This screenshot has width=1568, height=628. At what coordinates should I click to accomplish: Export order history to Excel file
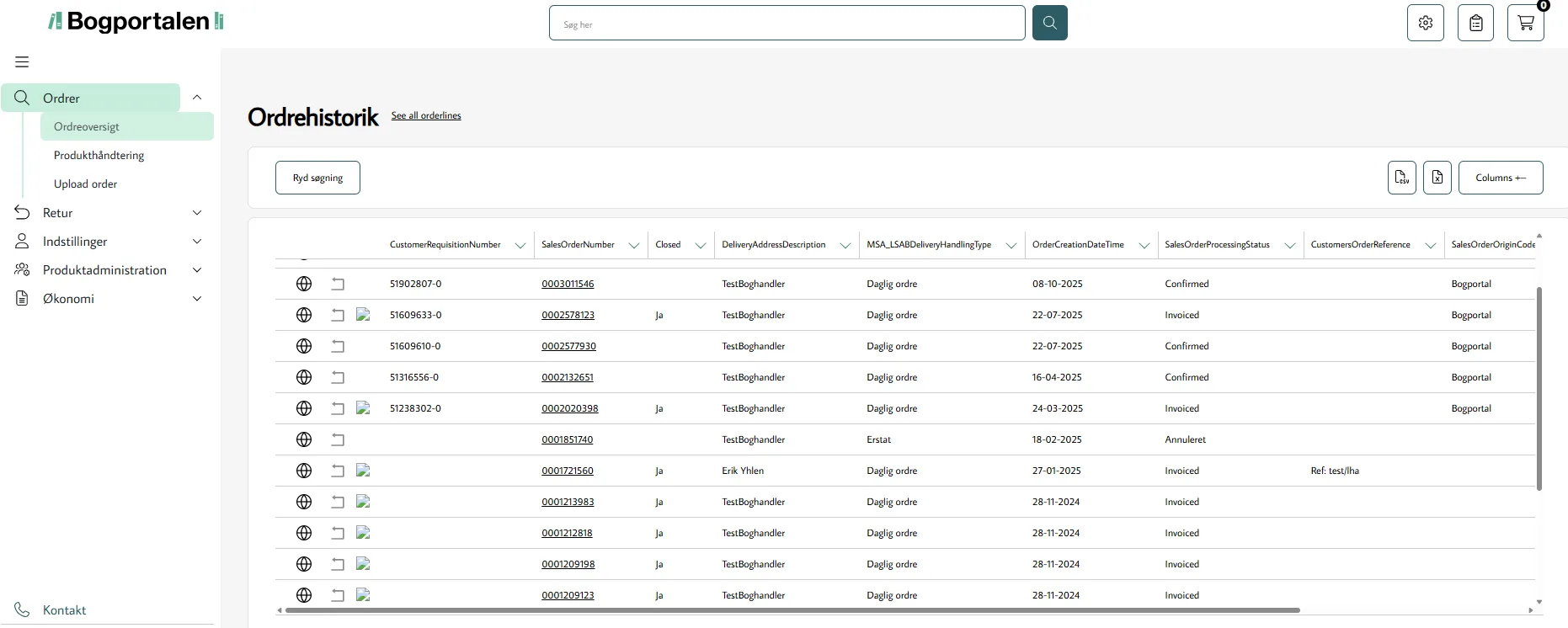tap(1437, 178)
